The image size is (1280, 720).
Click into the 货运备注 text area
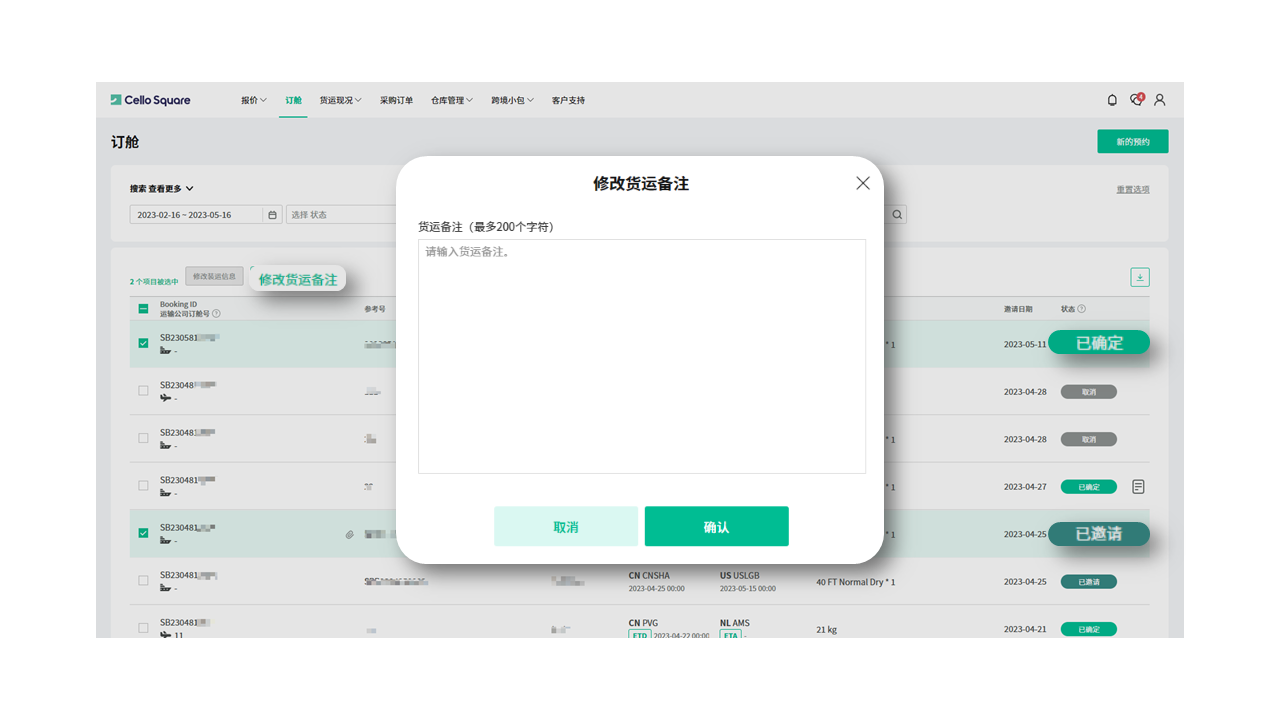[x=641, y=356]
